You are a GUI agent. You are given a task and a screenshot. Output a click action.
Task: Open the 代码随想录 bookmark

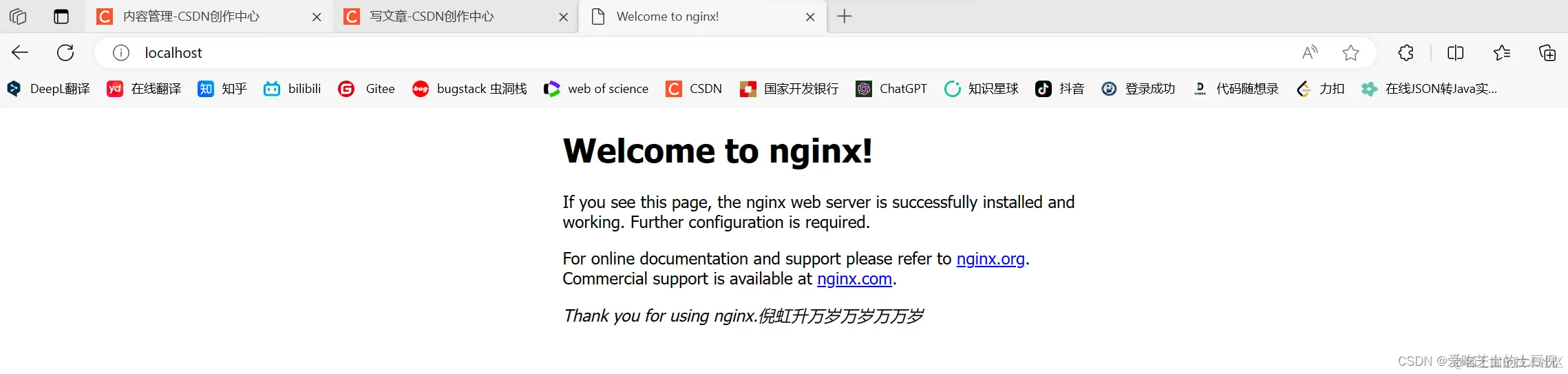coord(1236,89)
